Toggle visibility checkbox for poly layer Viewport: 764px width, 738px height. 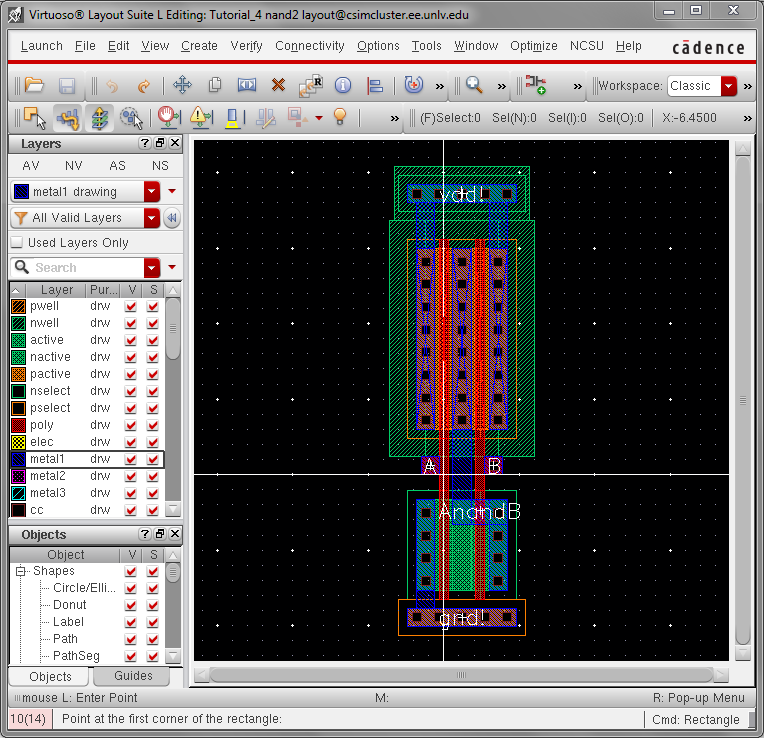pos(131,425)
